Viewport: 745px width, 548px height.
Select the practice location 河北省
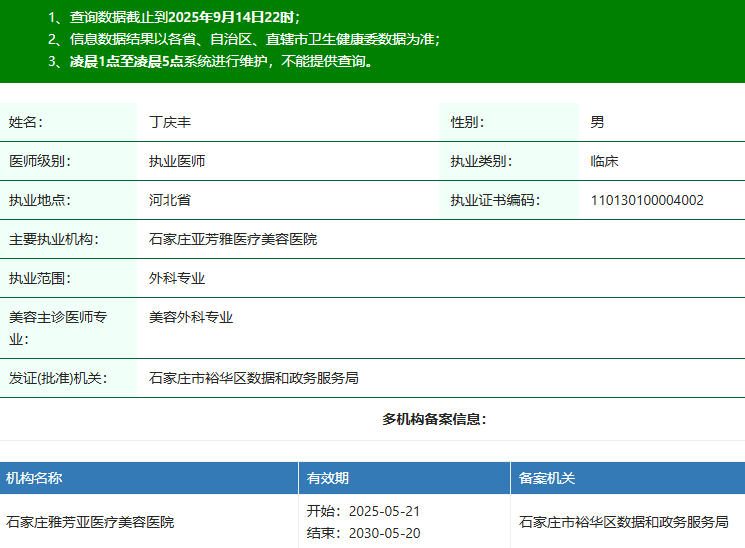(170, 200)
